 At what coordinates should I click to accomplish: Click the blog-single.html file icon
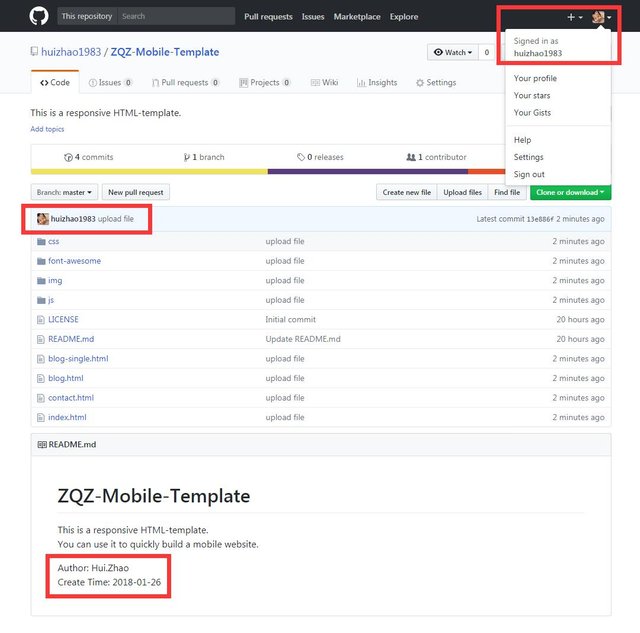click(x=41, y=359)
